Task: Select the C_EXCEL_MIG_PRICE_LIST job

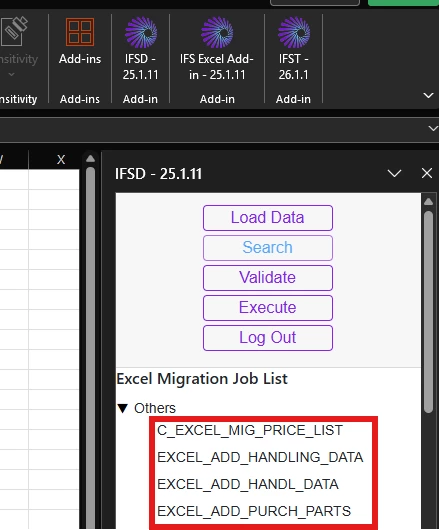Action: (250, 430)
